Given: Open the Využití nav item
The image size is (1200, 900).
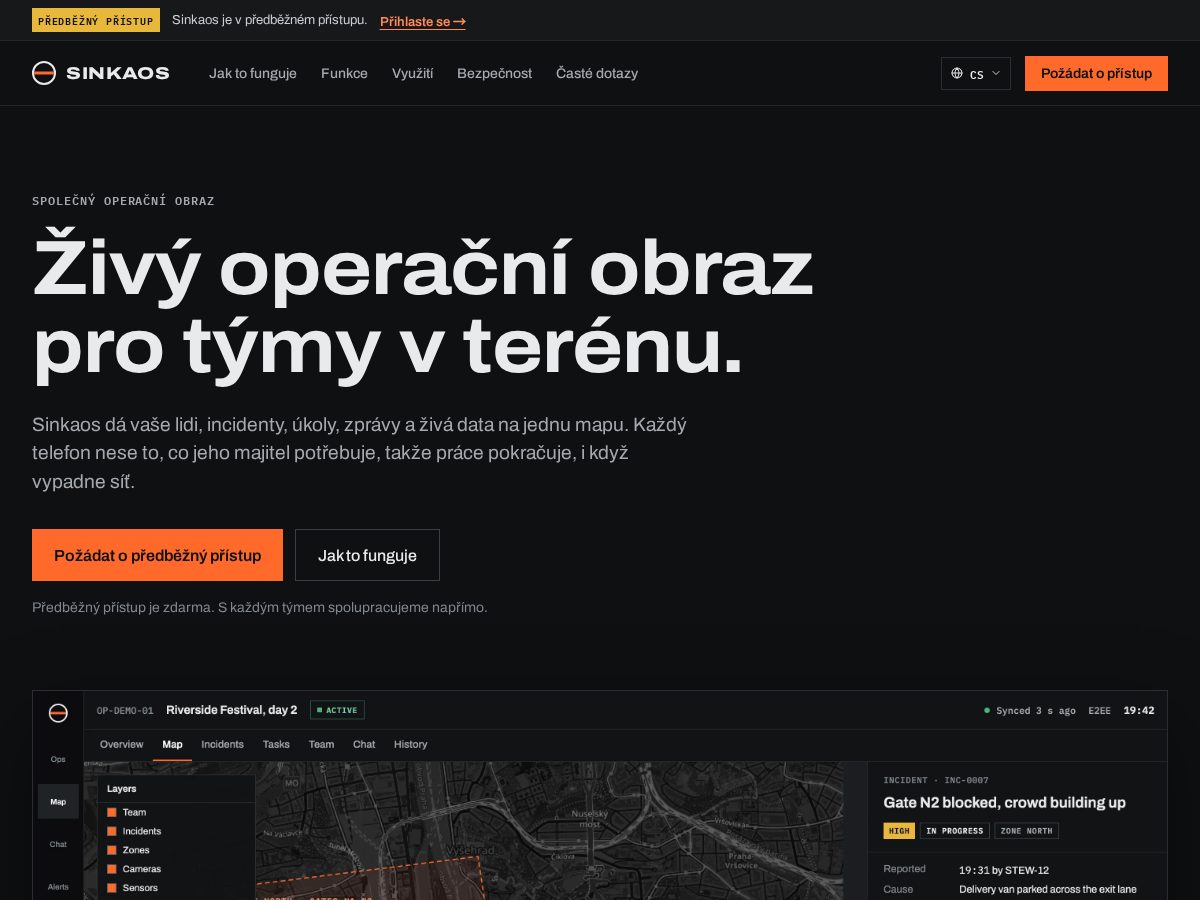Looking at the screenshot, I should coord(412,74).
